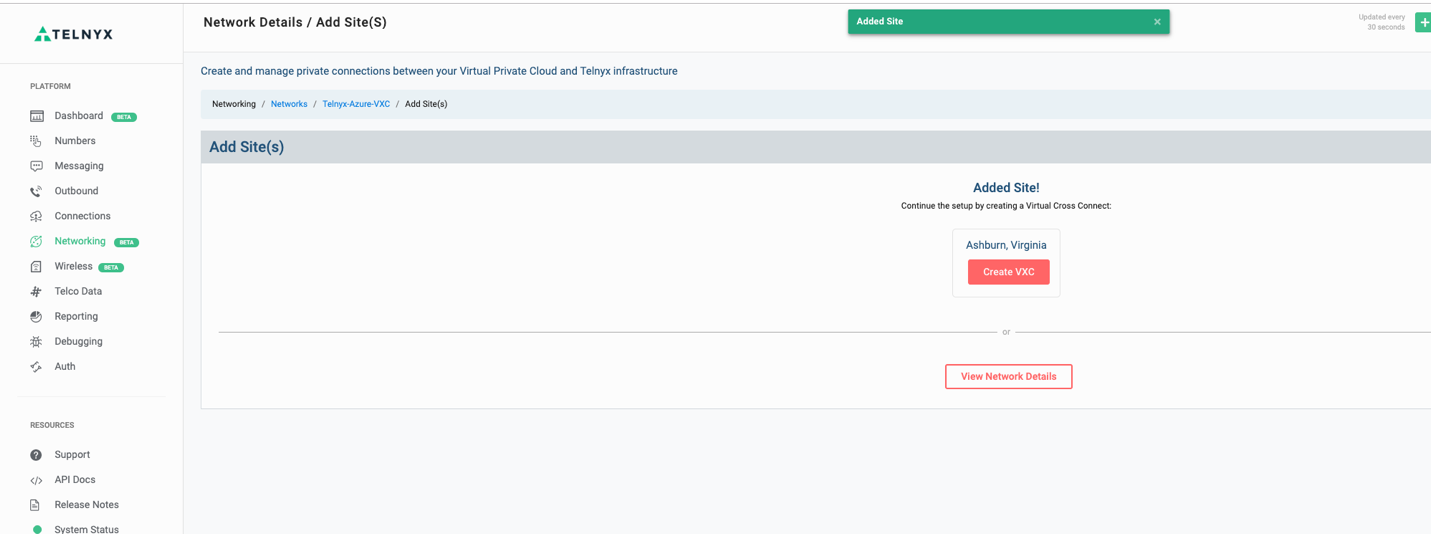Click the Continue the setup instruction text

(1006, 206)
